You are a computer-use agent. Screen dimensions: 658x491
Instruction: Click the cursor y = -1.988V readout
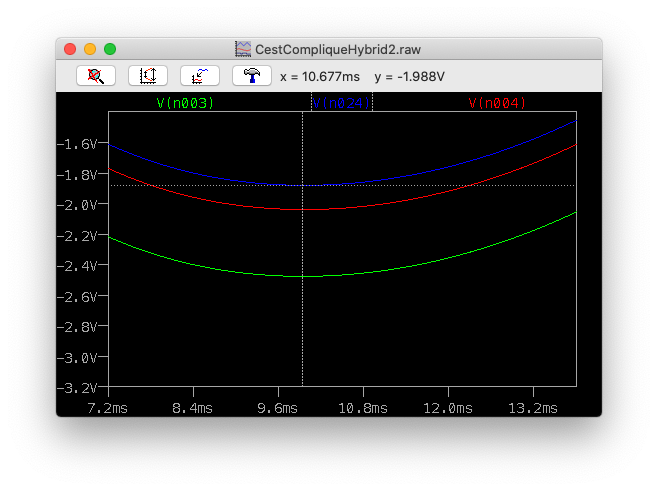click(x=409, y=77)
